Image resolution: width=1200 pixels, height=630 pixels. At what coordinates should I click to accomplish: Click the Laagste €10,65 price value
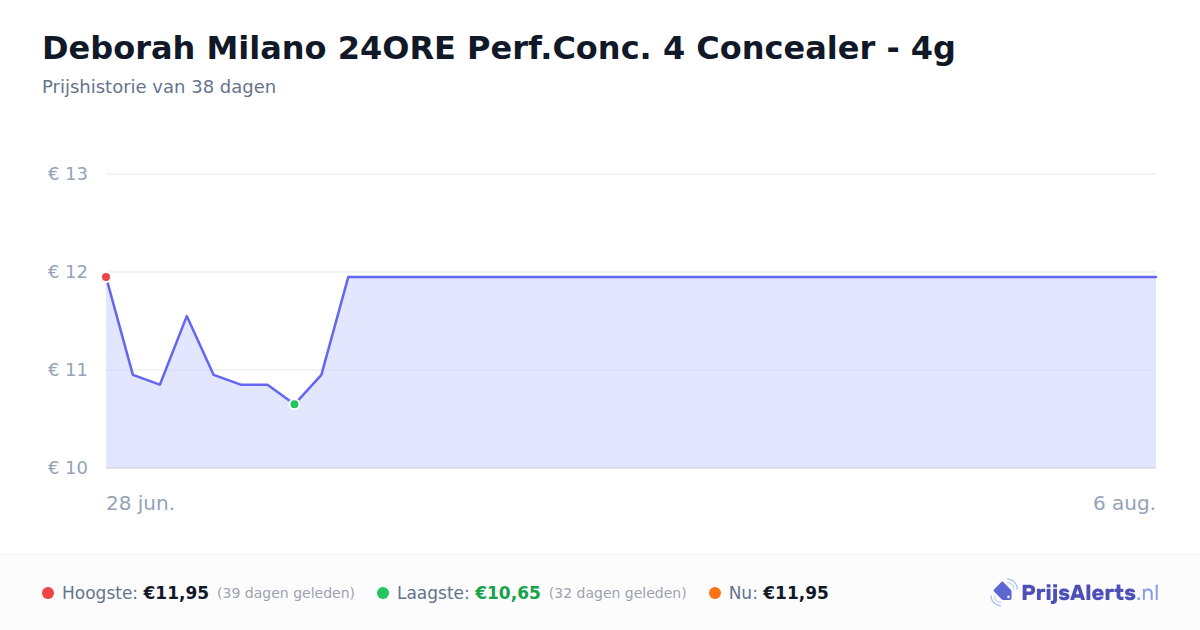click(508, 593)
